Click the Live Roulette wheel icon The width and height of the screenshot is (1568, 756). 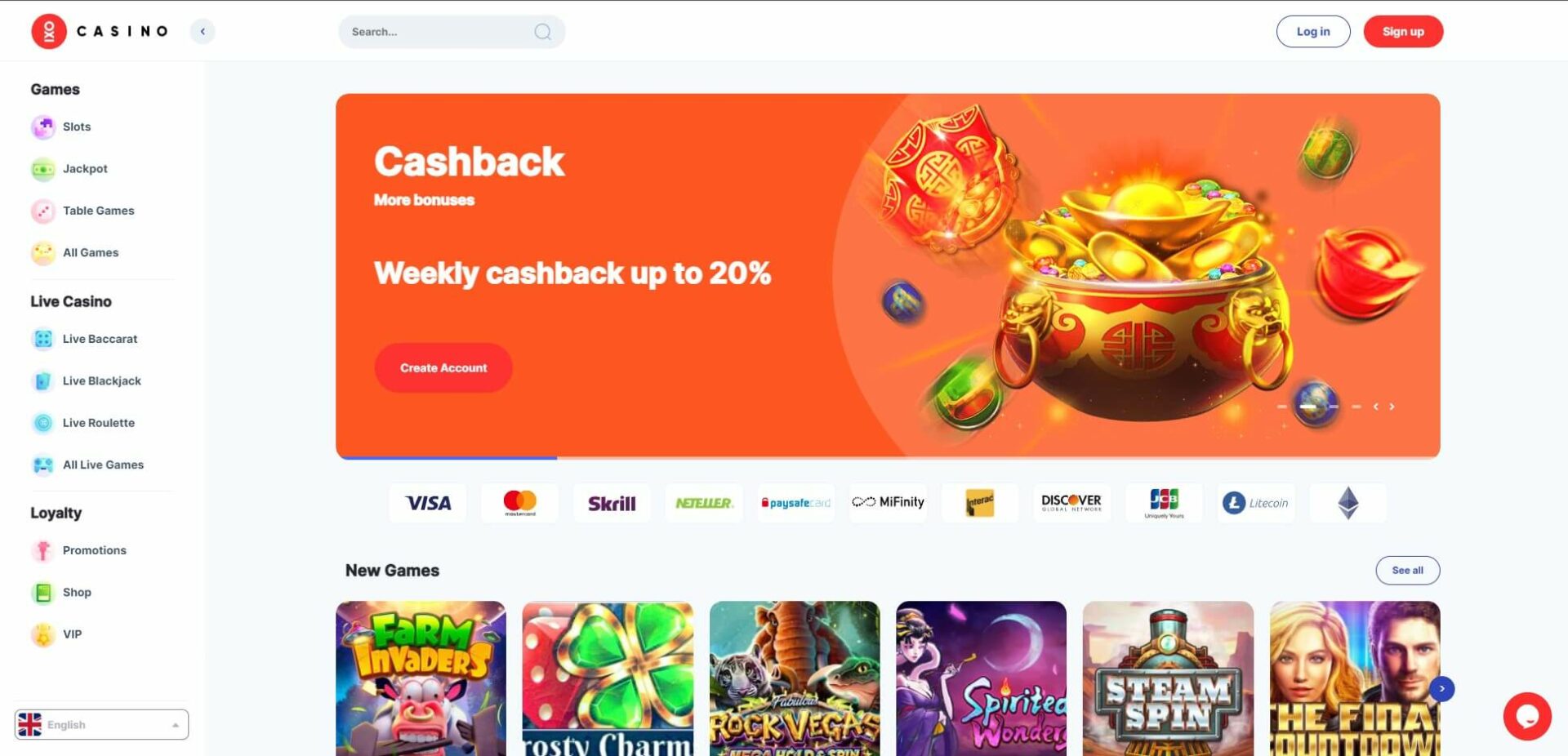[43, 423]
